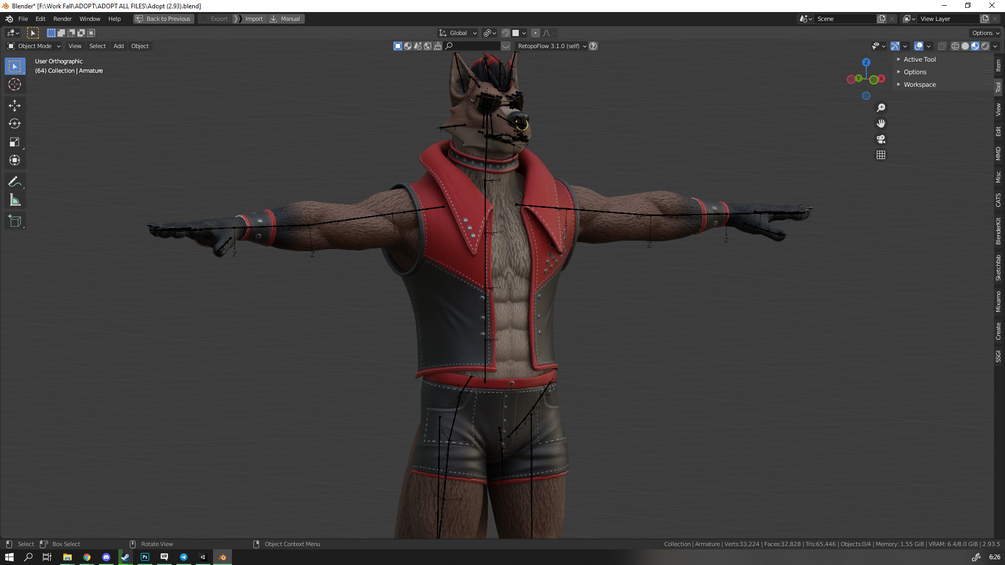Select the Add Cube tool

[x=15, y=222]
